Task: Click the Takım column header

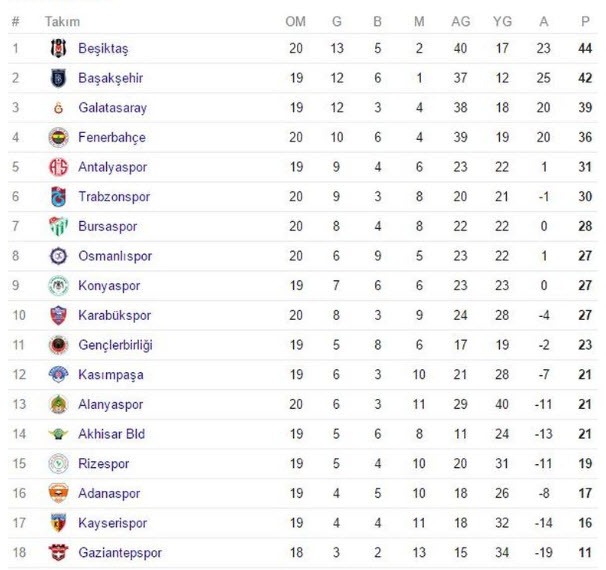Action: (x=62, y=22)
